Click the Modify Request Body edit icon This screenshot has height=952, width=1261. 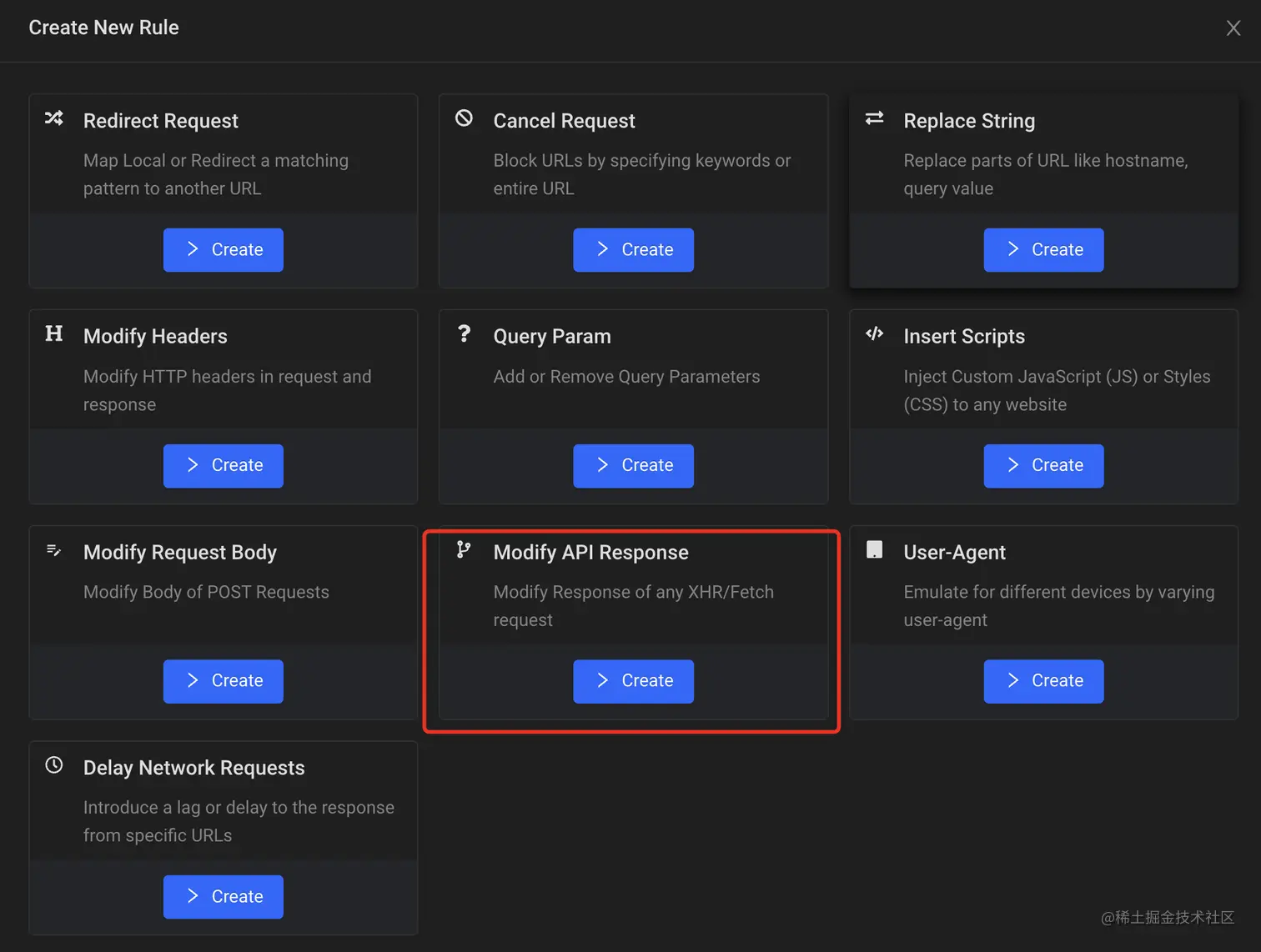(x=54, y=550)
